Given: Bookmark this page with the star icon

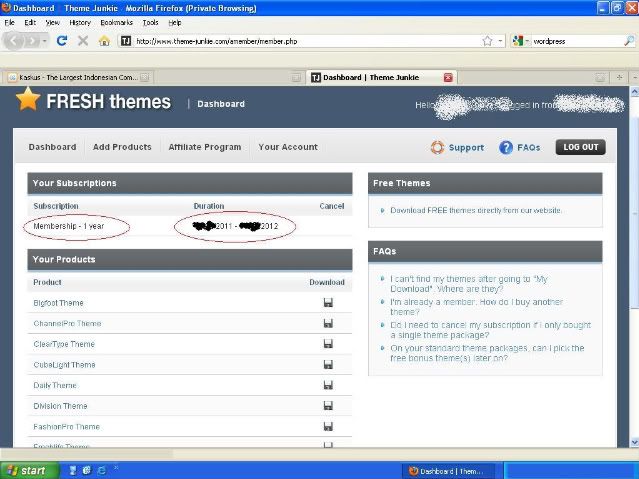Looking at the screenshot, I should click(x=487, y=41).
